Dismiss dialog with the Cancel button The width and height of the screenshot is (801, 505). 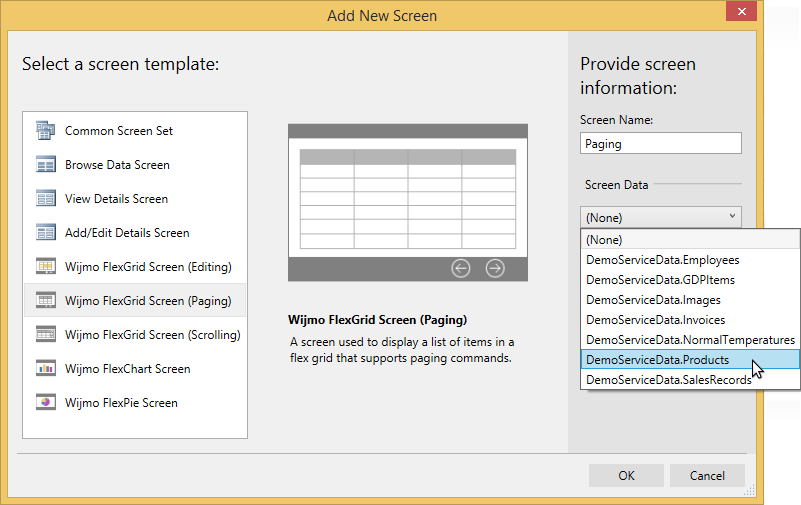707,475
